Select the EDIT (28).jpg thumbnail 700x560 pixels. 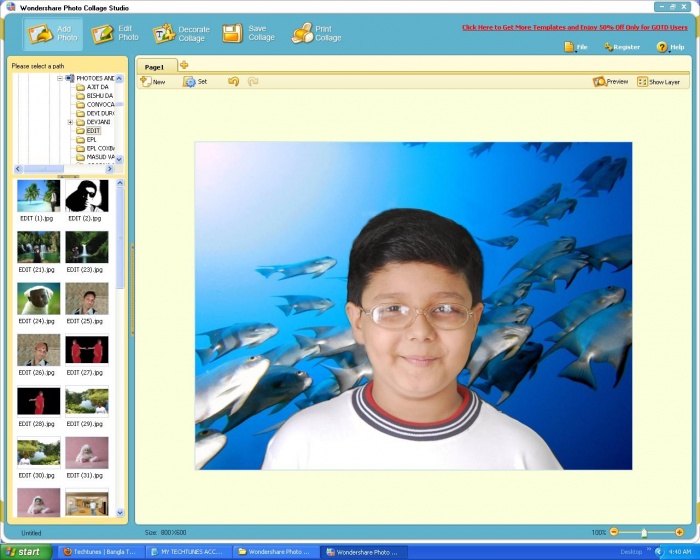(38, 401)
